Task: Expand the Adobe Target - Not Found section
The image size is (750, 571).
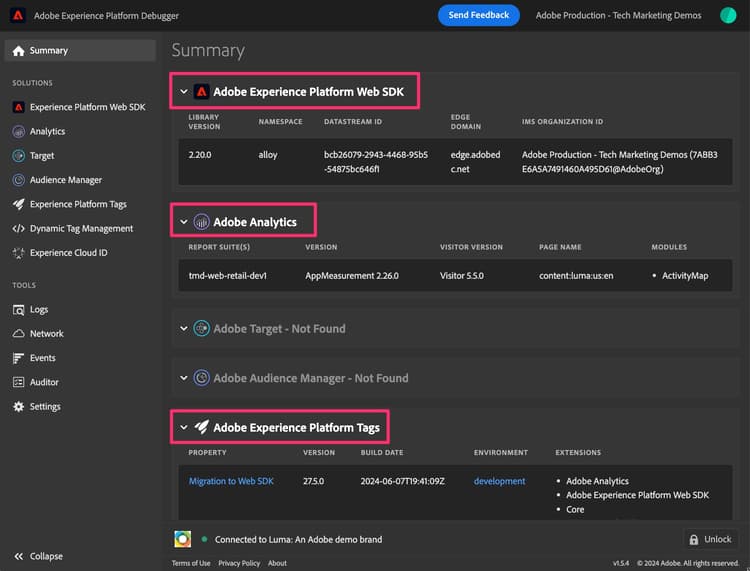Action: 184,328
